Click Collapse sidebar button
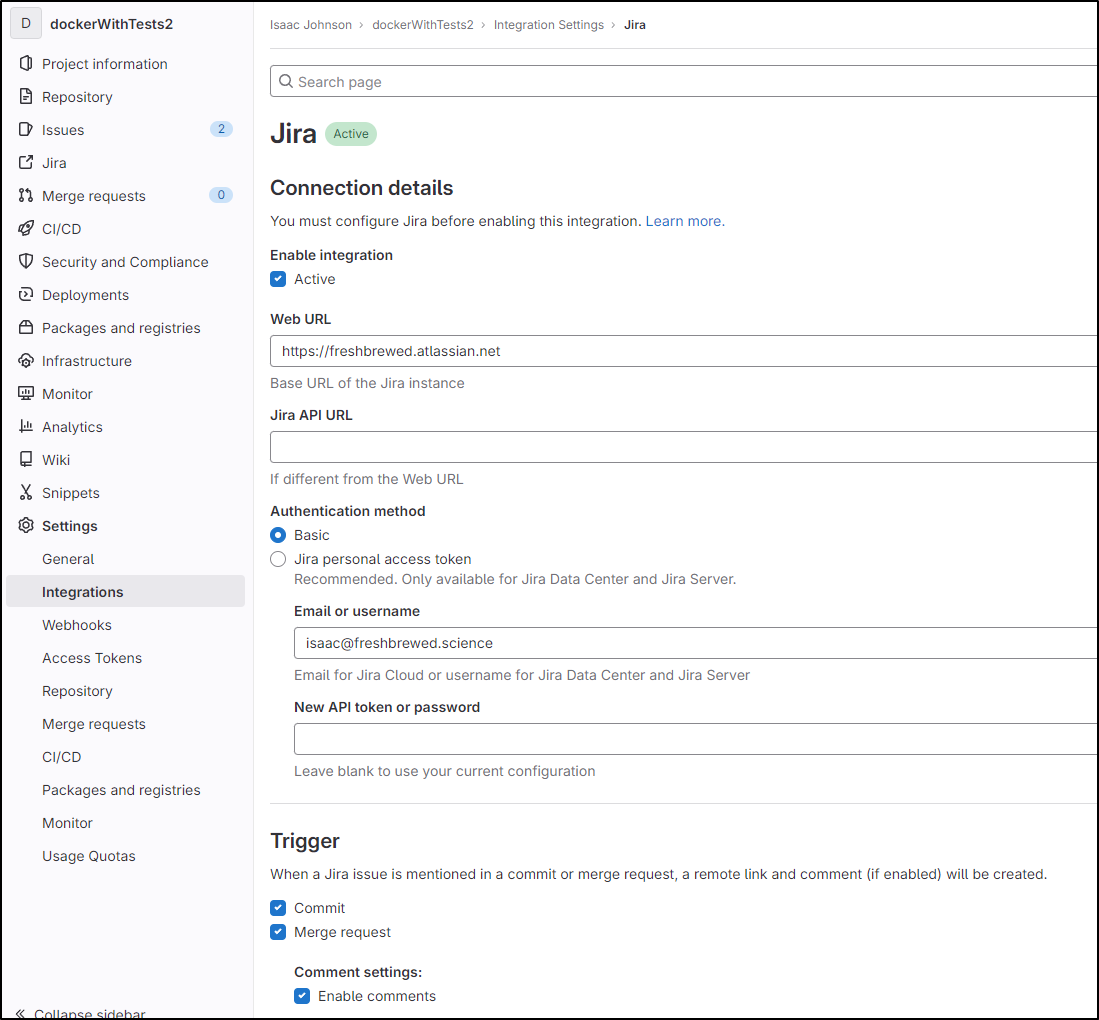The height and width of the screenshot is (1020, 1099). [x=81, y=1013]
